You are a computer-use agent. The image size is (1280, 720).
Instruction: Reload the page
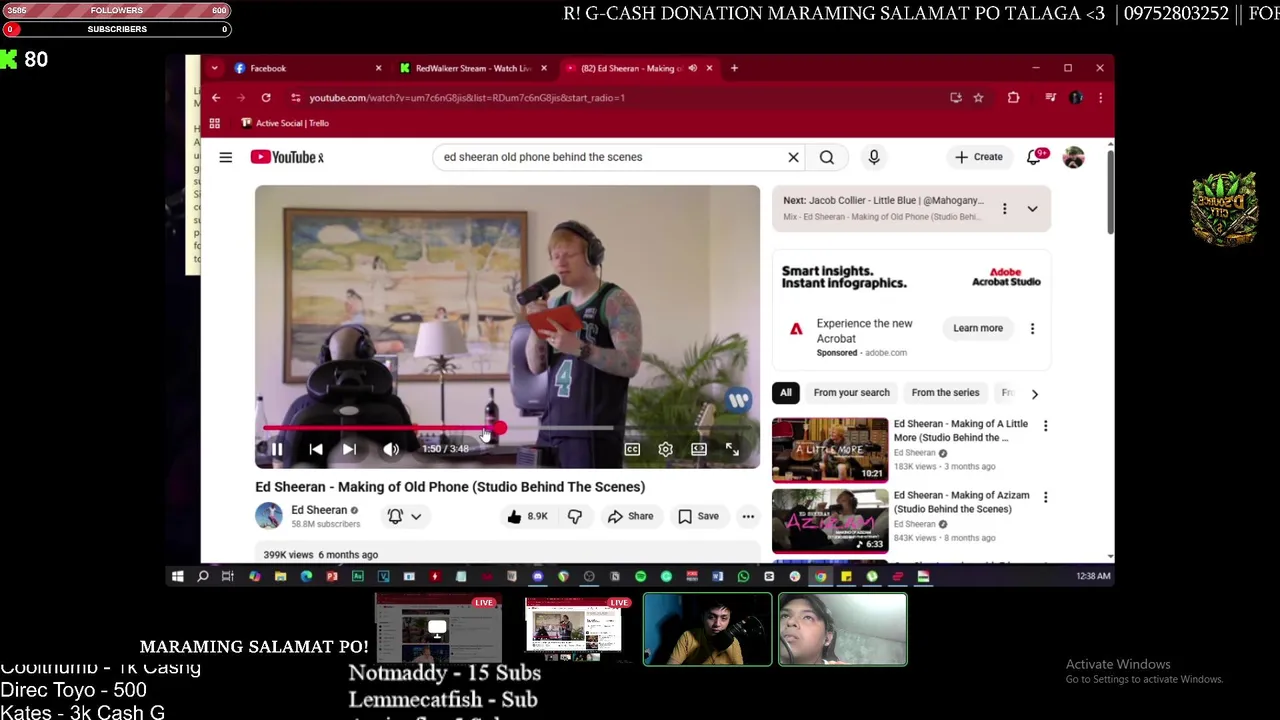266,98
